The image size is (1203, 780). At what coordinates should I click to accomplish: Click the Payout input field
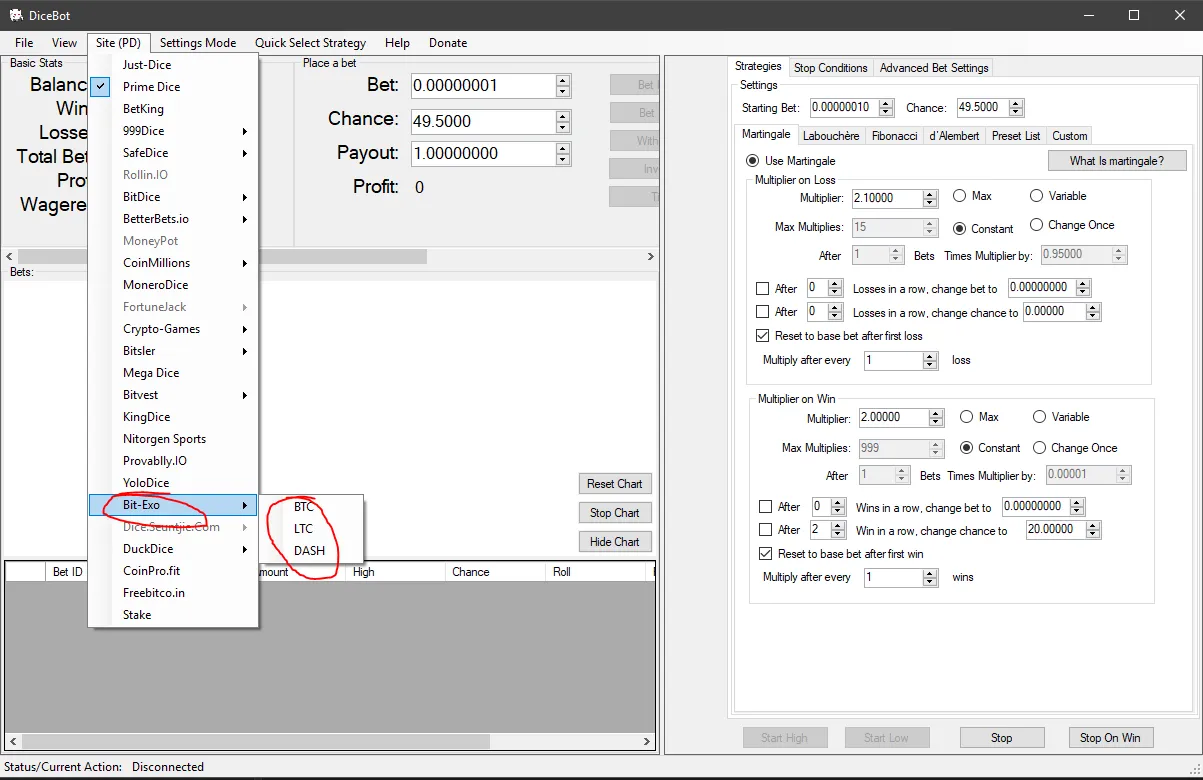(x=484, y=154)
